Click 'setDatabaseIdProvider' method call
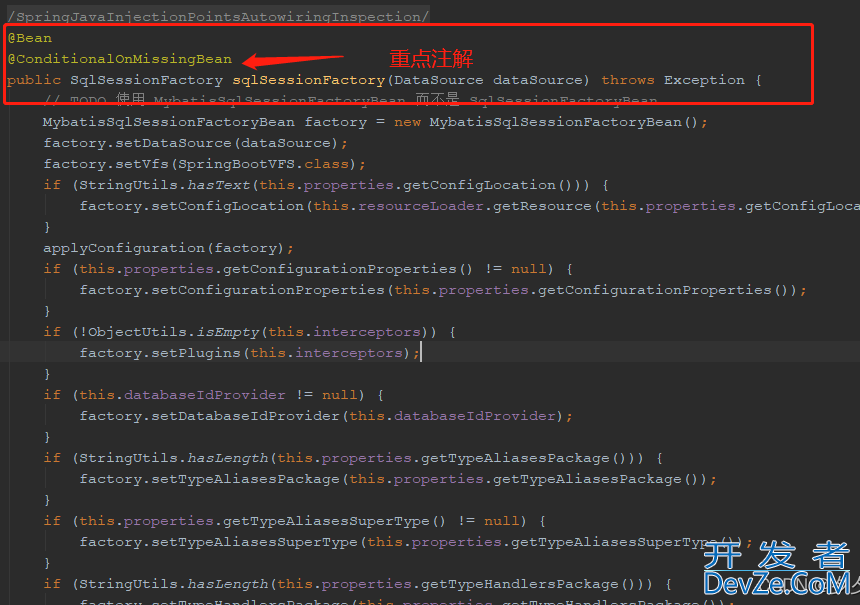Screen dimensions: 860x605 [246, 416]
